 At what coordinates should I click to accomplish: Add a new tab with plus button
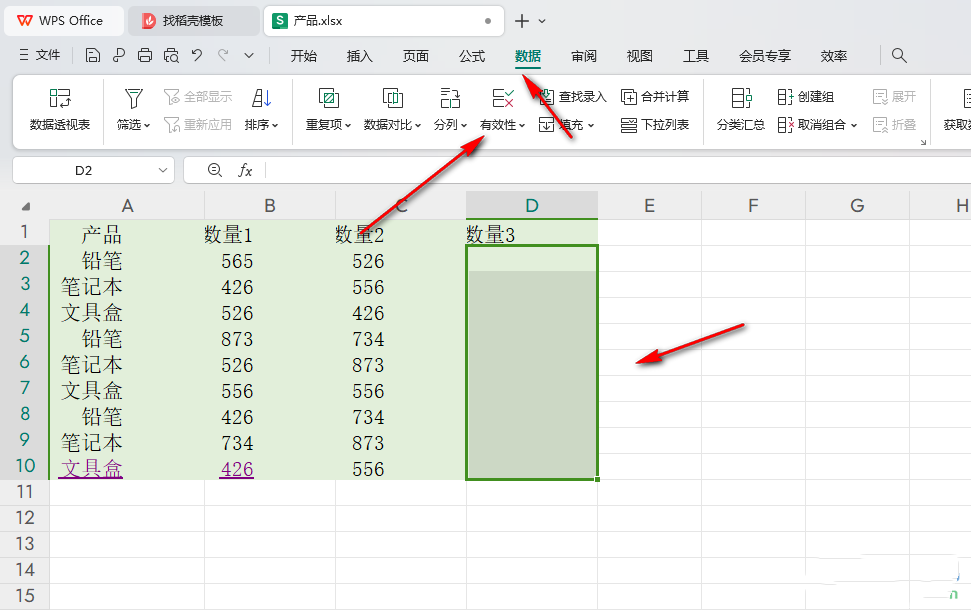coord(522,21)
